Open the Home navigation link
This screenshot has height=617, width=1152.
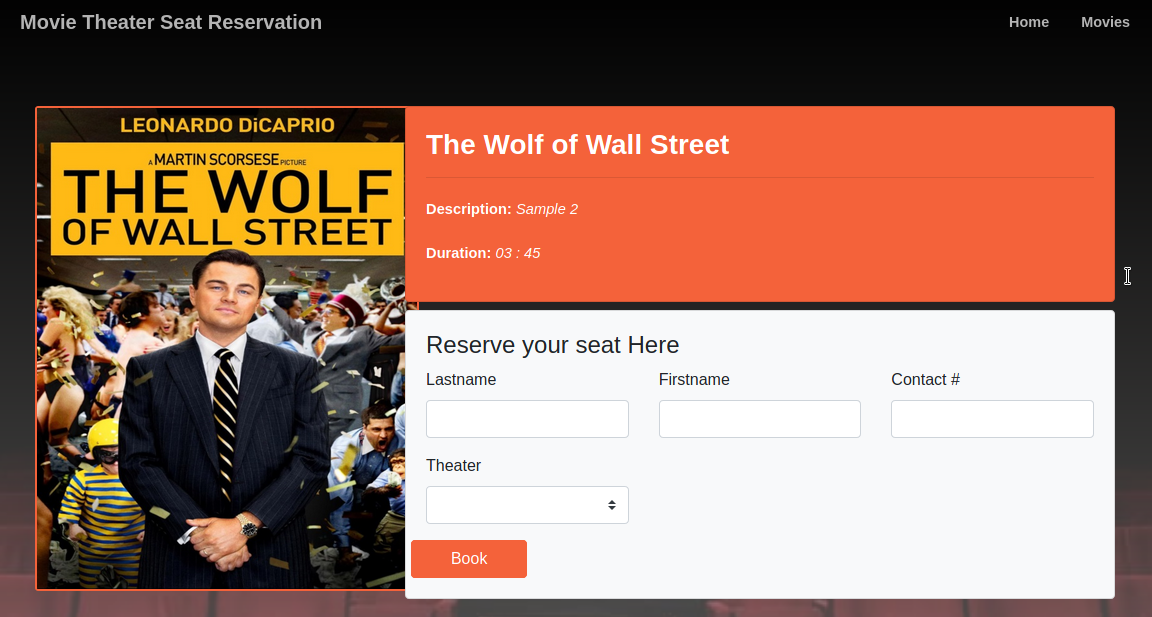1029,22
